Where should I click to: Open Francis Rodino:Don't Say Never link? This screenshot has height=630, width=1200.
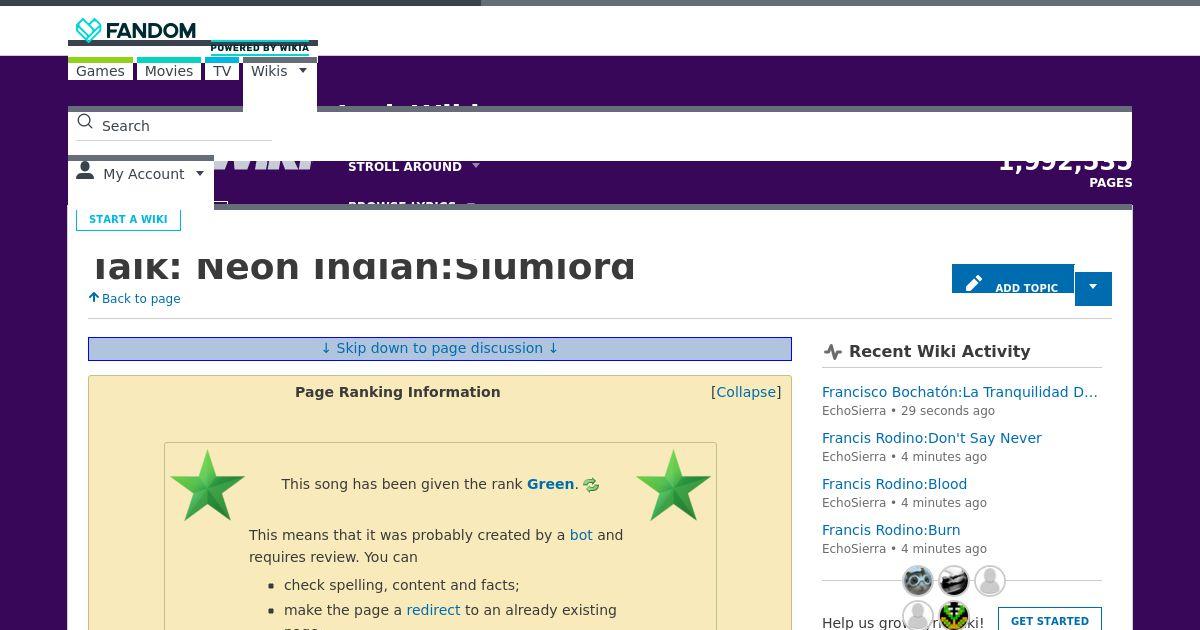(932, 438)
